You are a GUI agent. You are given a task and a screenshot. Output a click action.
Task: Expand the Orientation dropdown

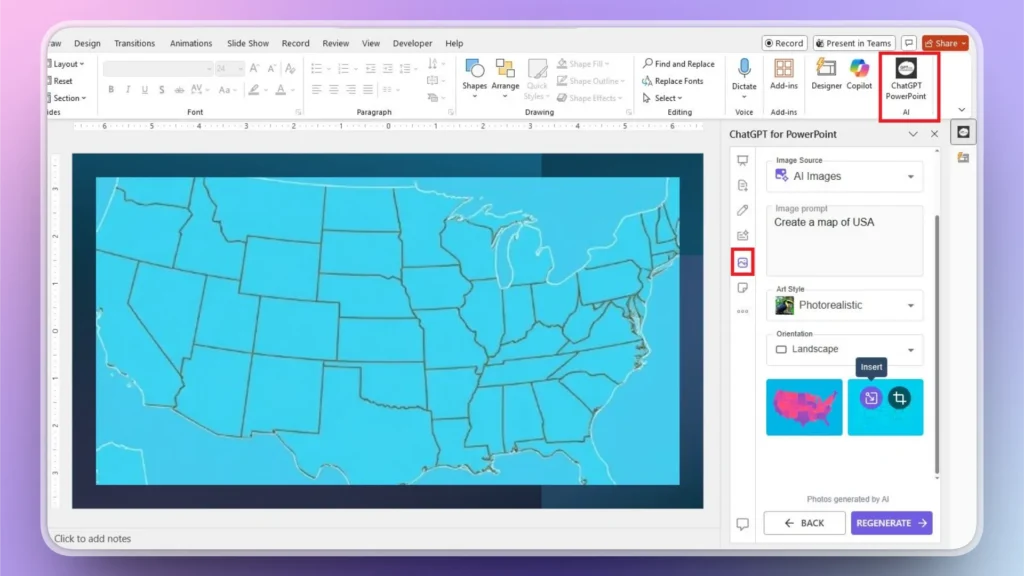[x=844, y=349]
